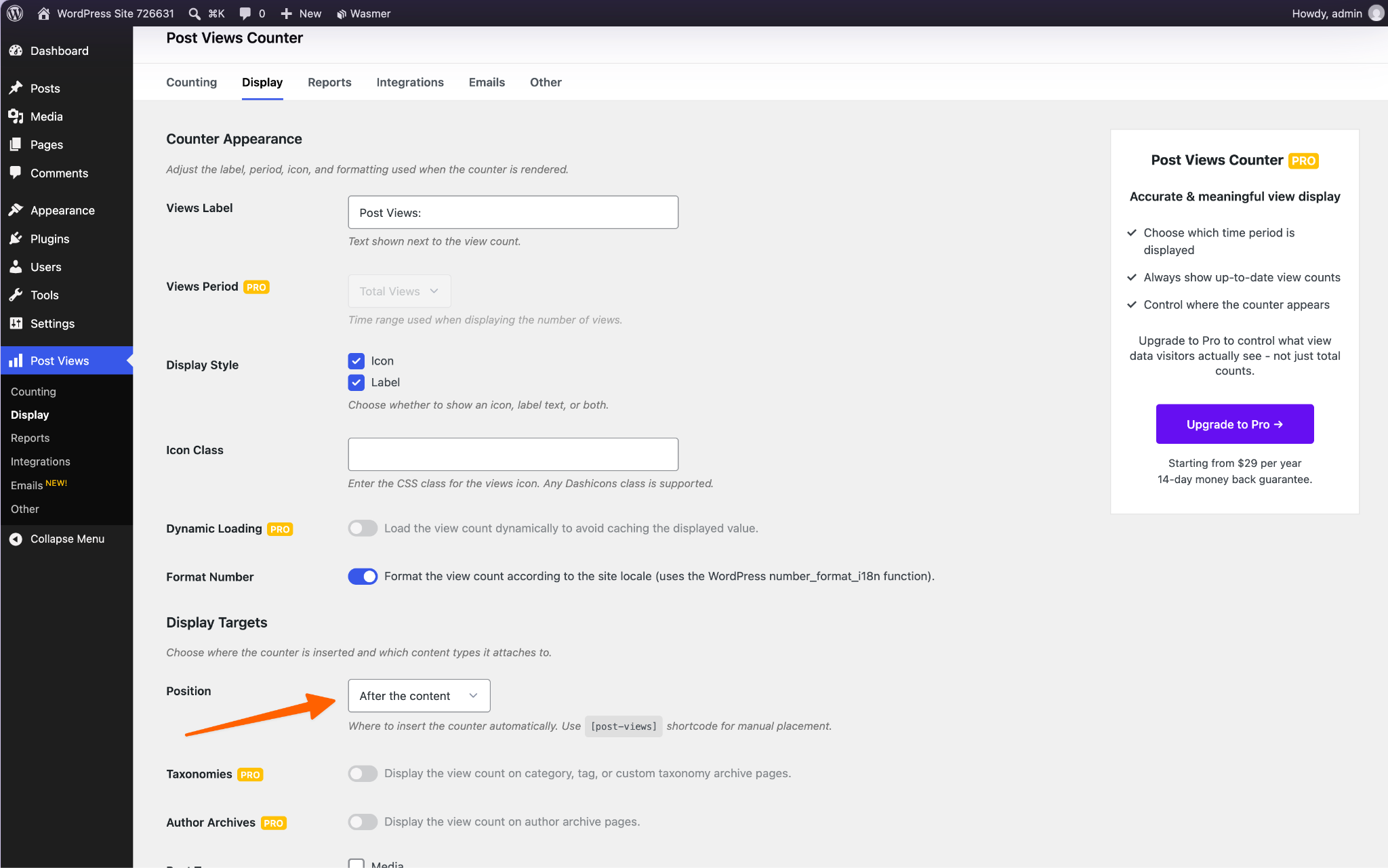
Task: Open the search magnifier in admin bar
Action: tap(195, 13)
